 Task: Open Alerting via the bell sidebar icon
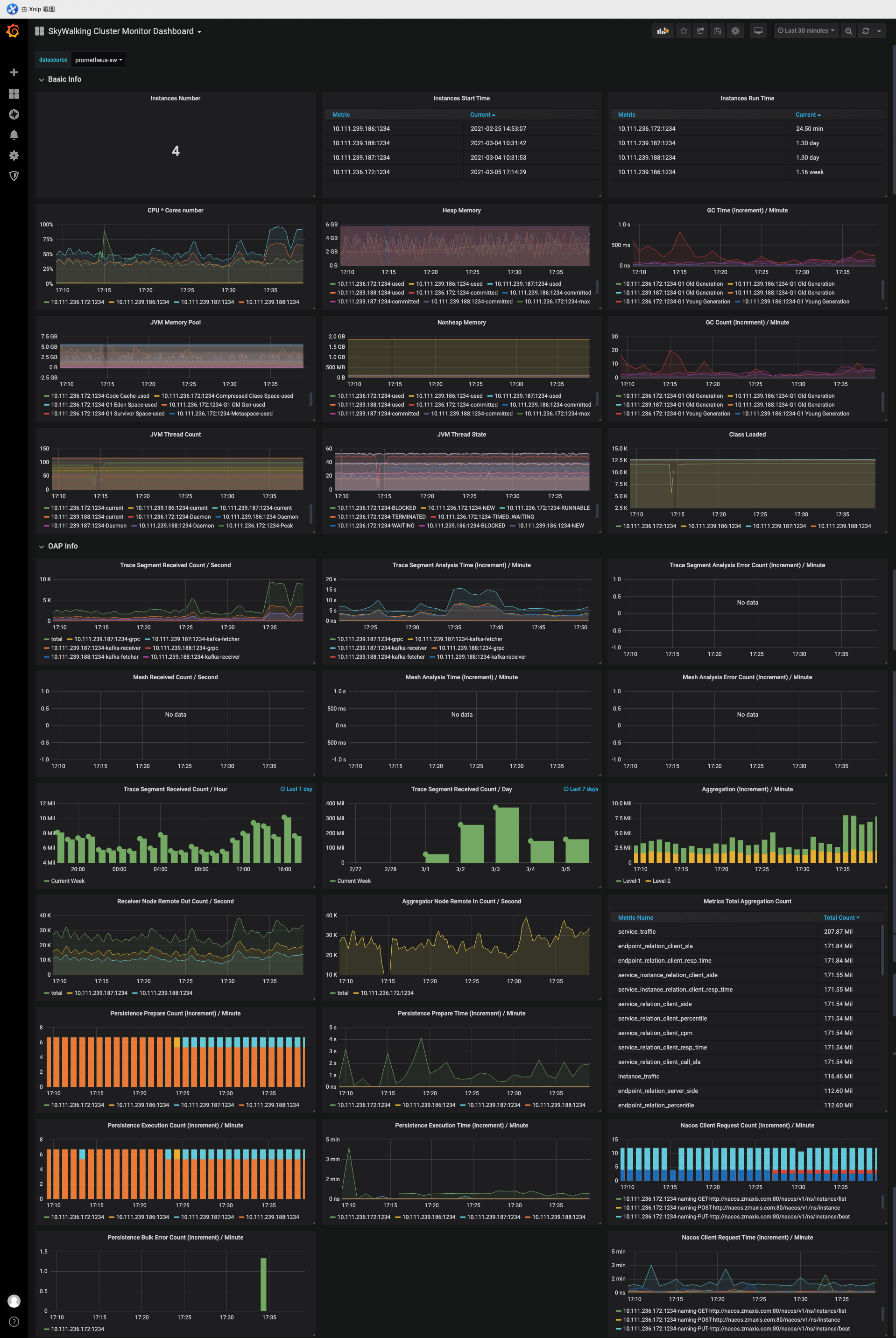(x=14, y=135)
